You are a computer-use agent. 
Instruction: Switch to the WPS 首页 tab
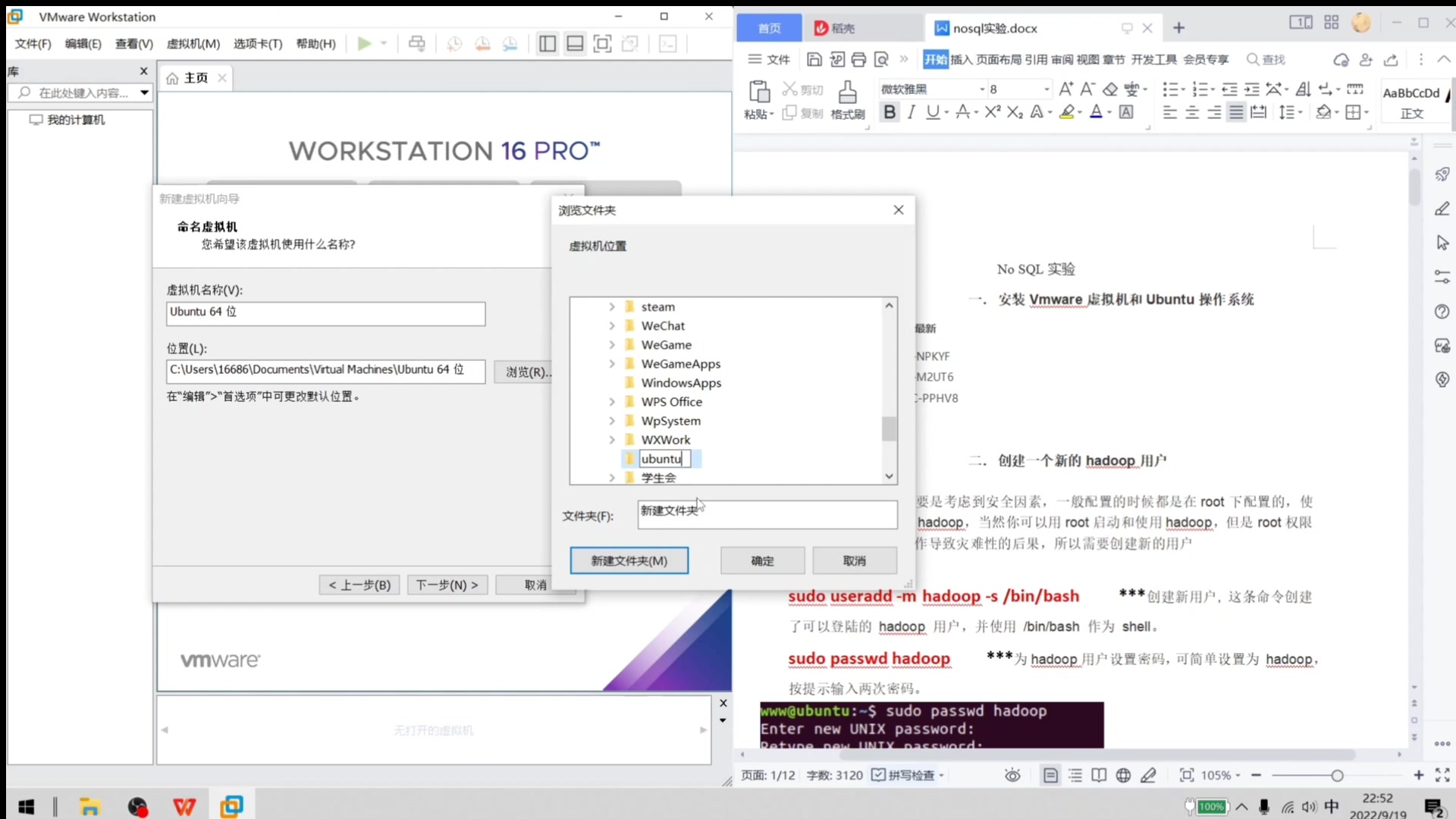(x=769, y=28)
